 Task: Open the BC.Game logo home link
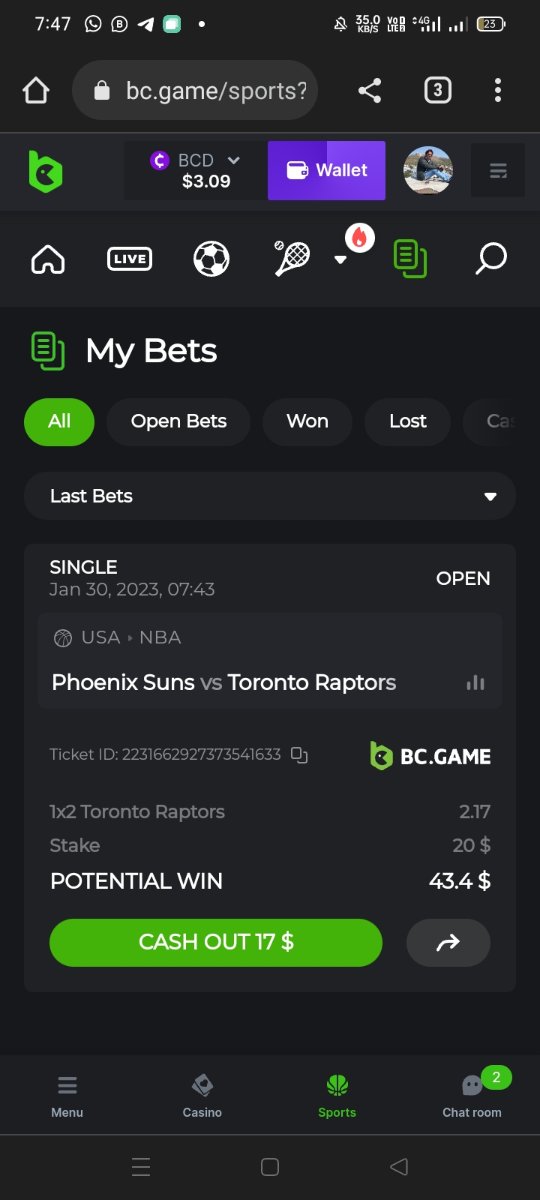[x=45, y=171]
